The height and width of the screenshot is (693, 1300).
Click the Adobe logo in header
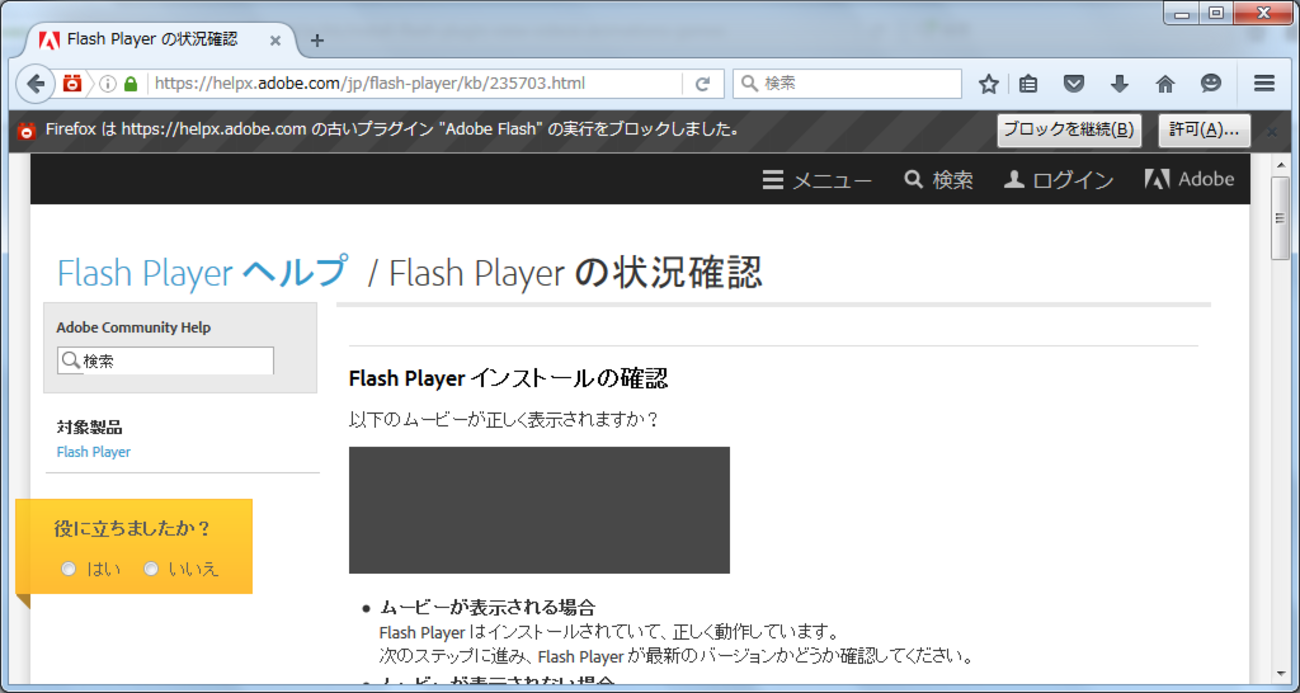pyautogui.click(x=1189, y=180)
